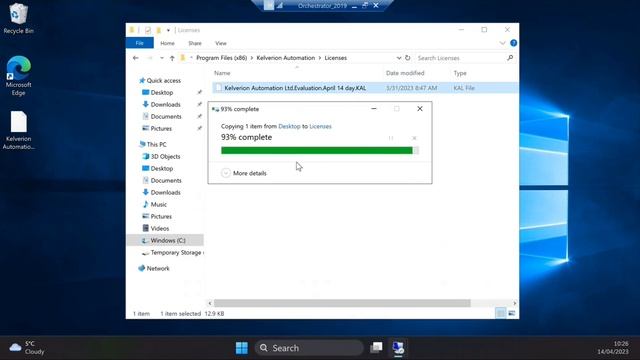Minimize the 93% complete copy dialog
The width and height of the screenshot is (640, 360).
click(374, 109)
